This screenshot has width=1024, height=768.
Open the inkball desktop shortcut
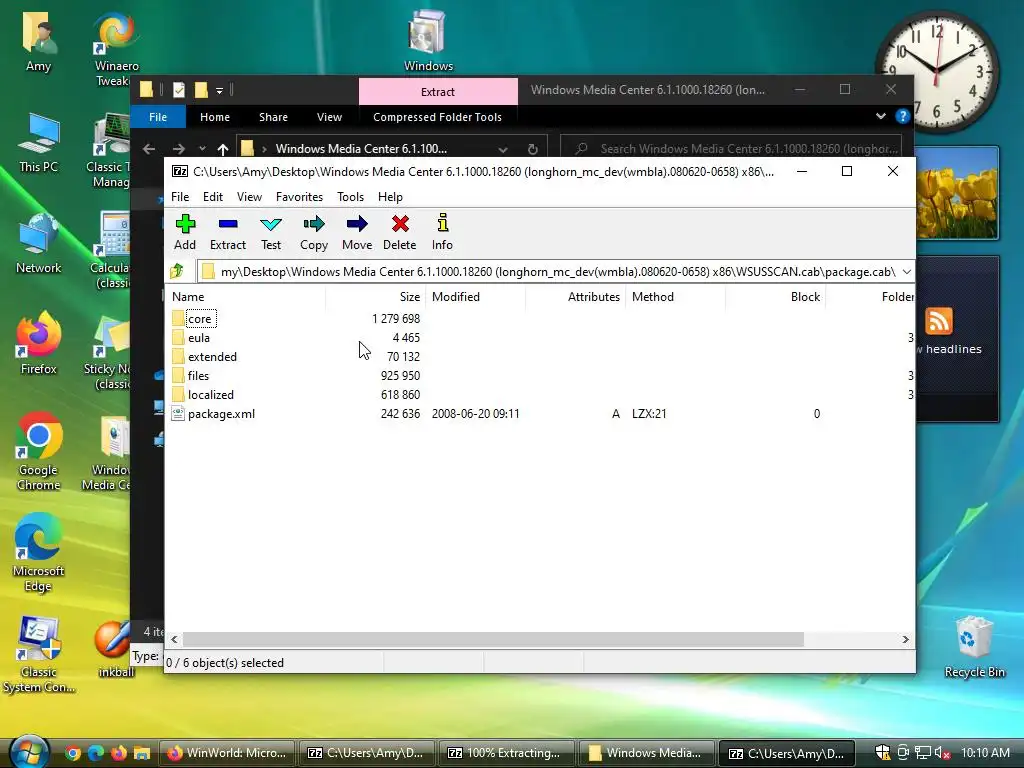tap(116, 648)
